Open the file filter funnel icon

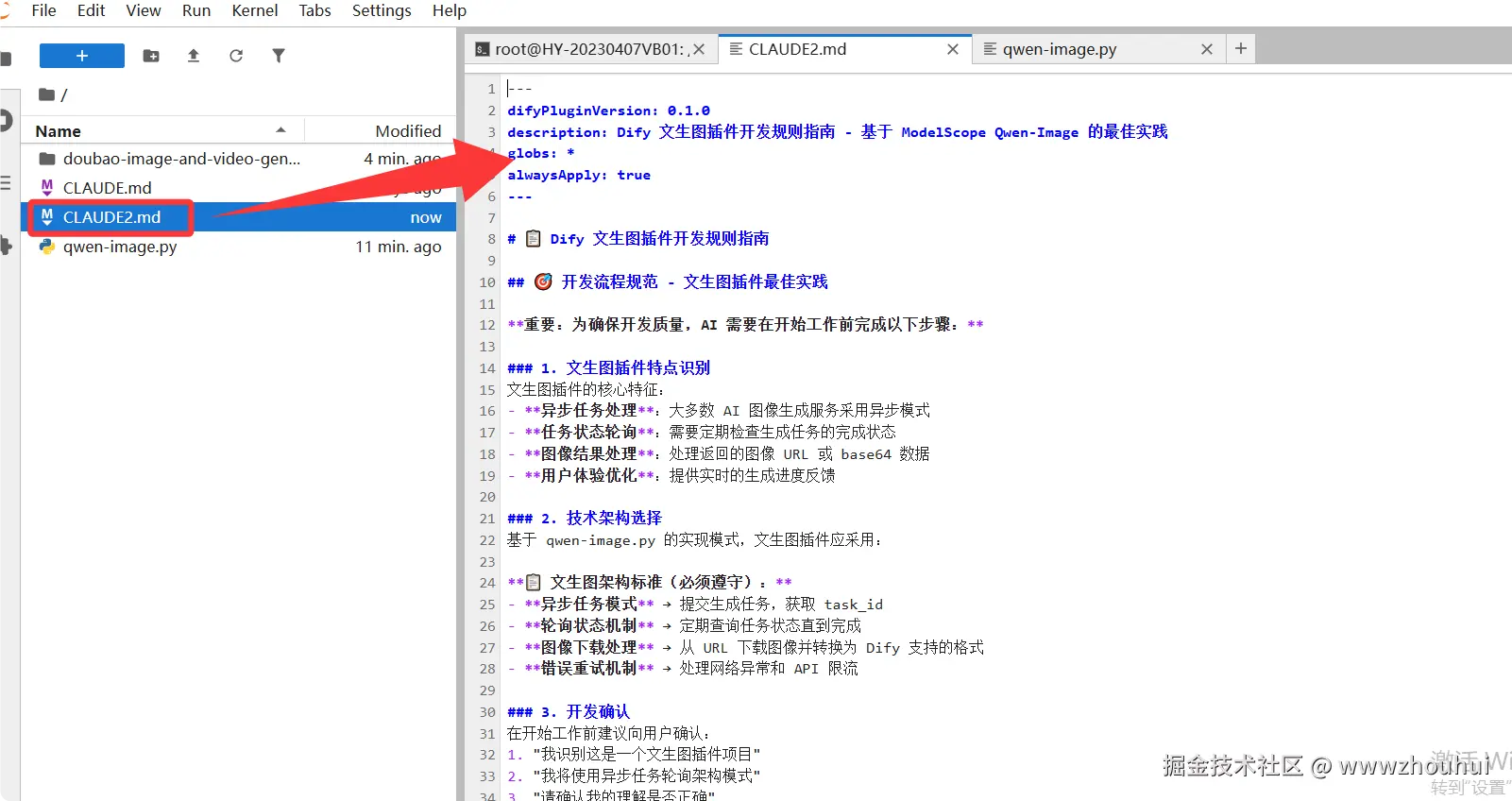pyautogui.click(x=279, y=56)
